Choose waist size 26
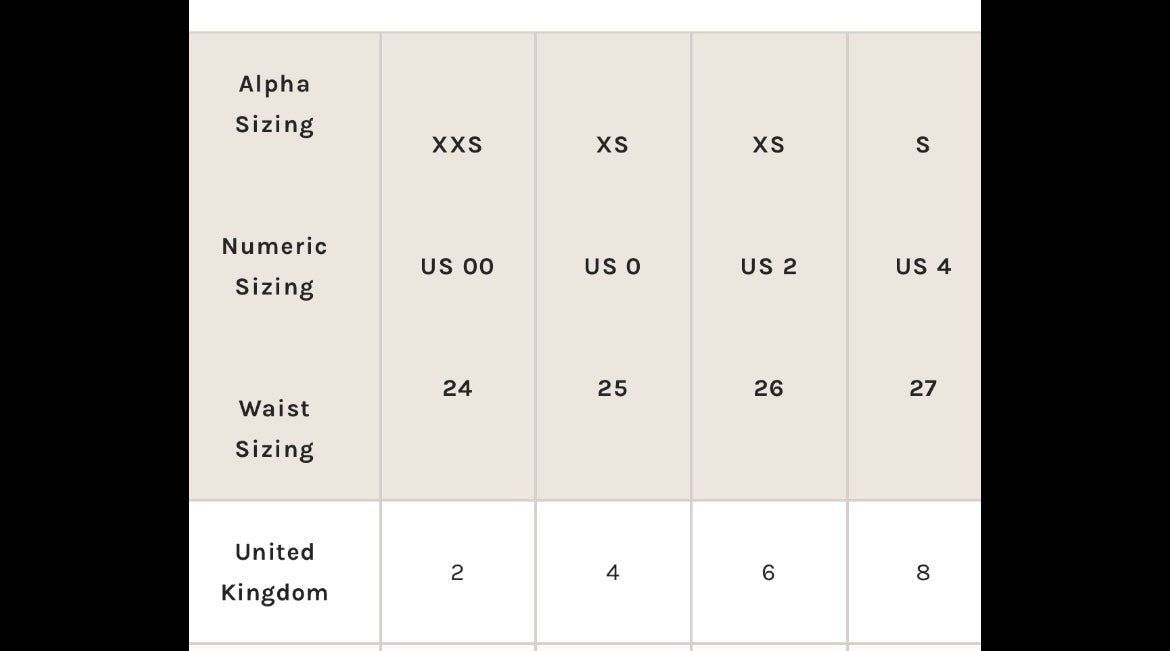This screenshot has height=651, width=1170. (768, 388)
